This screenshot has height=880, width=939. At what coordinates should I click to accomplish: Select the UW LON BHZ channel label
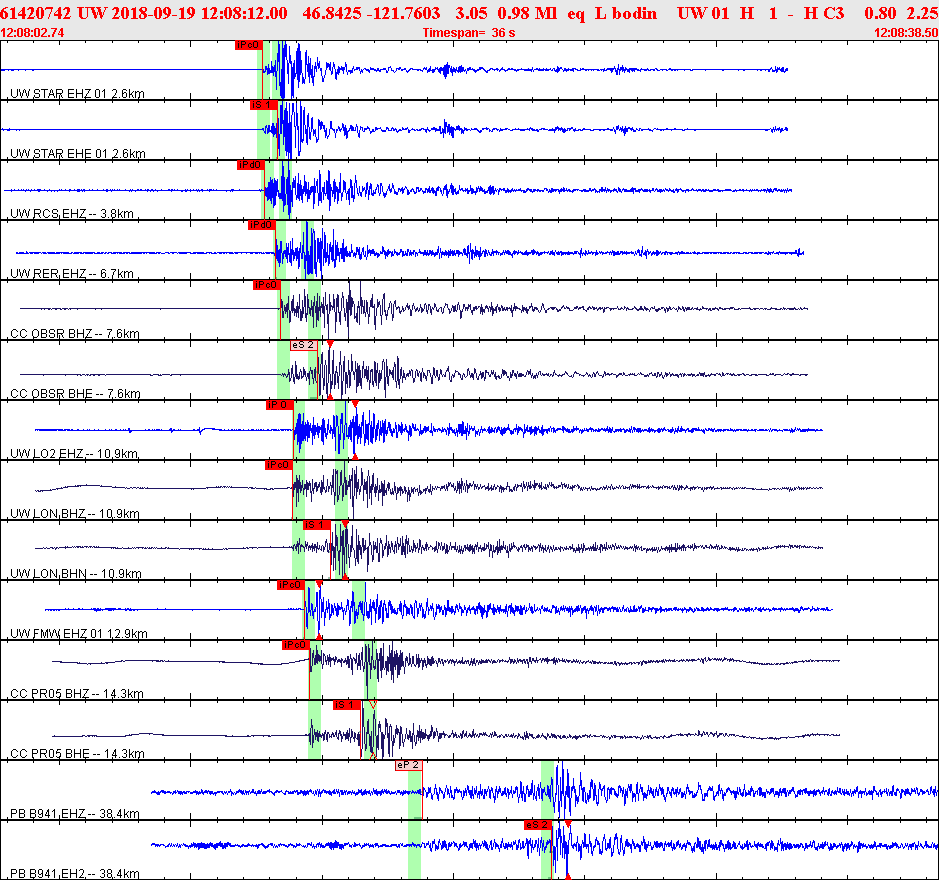(74, 514)
